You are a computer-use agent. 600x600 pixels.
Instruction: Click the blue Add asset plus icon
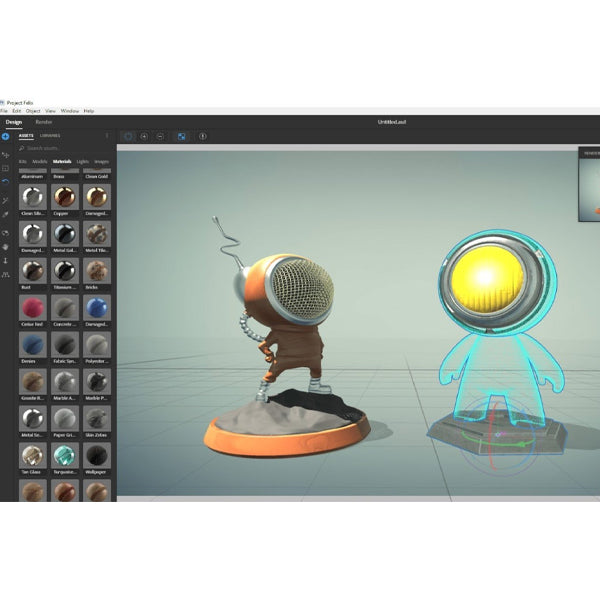tap(6, 135)
